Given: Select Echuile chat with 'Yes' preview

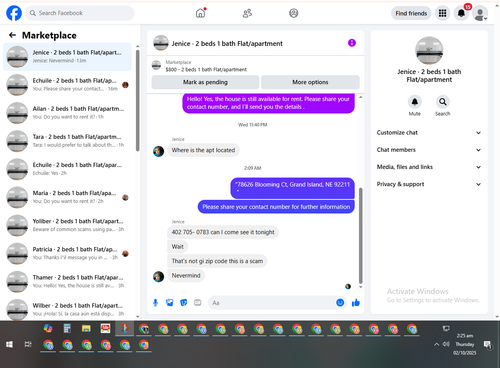Looking at the screenshot, I should [x=67, y=169].
